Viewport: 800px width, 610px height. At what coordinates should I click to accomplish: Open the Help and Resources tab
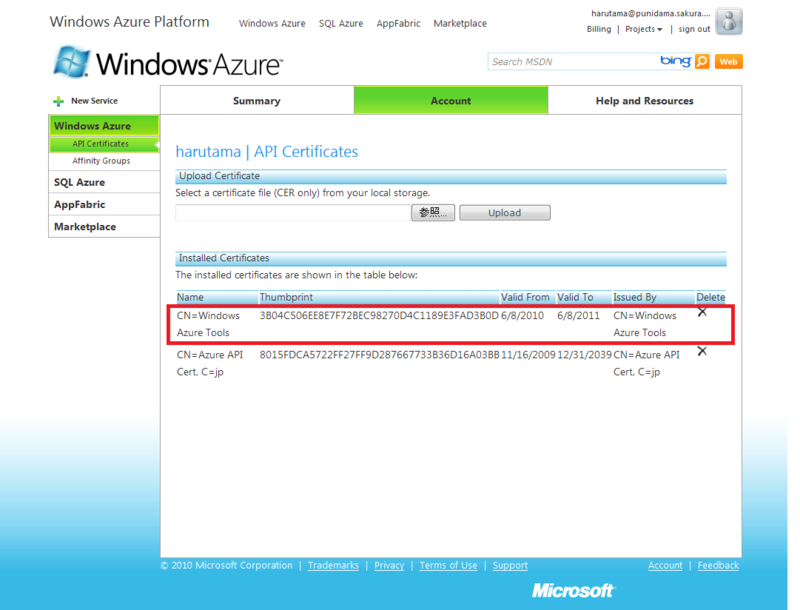pyautogui.click(x=644, y=100)
